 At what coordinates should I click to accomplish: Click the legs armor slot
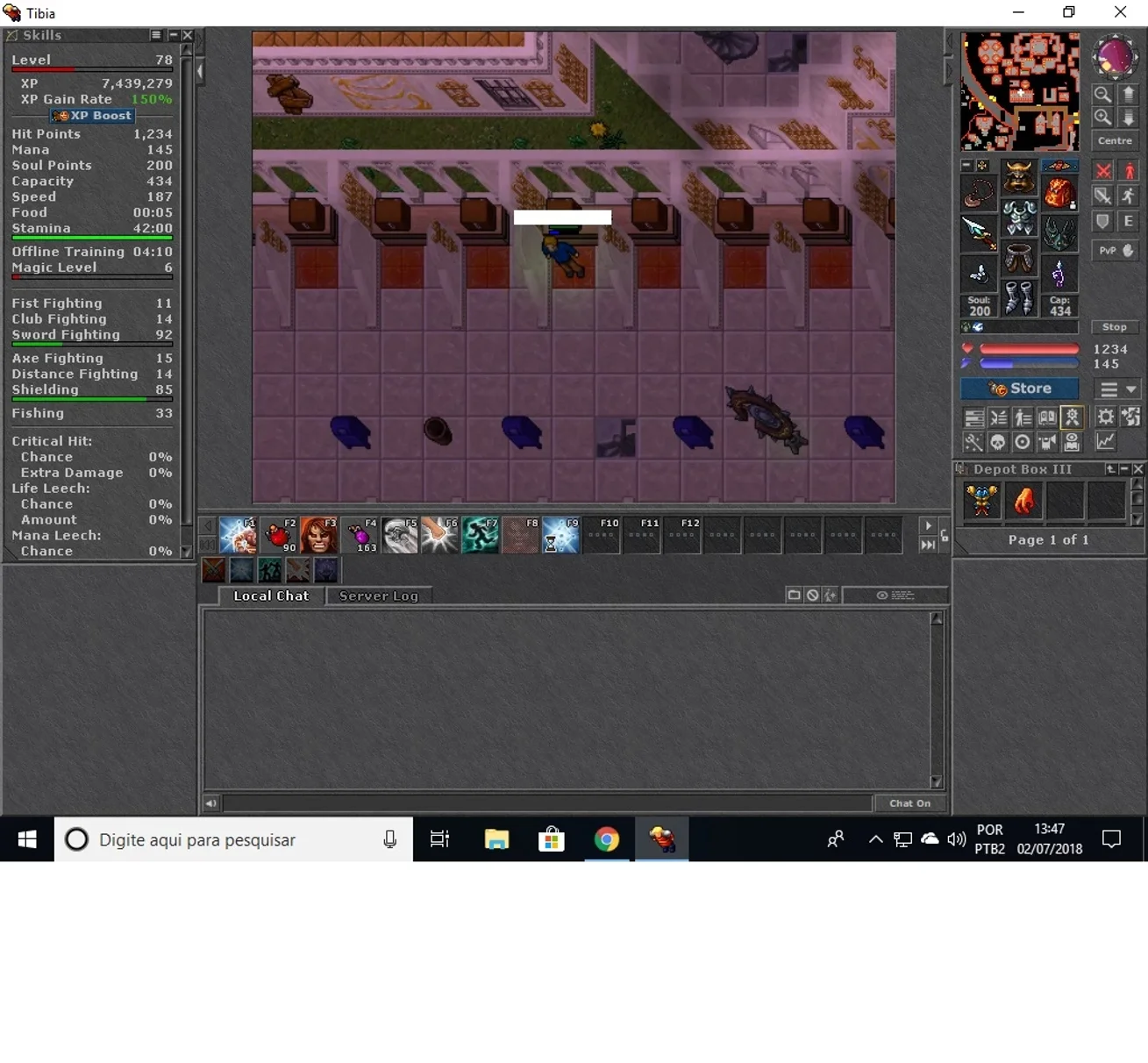pos(1019,257)
